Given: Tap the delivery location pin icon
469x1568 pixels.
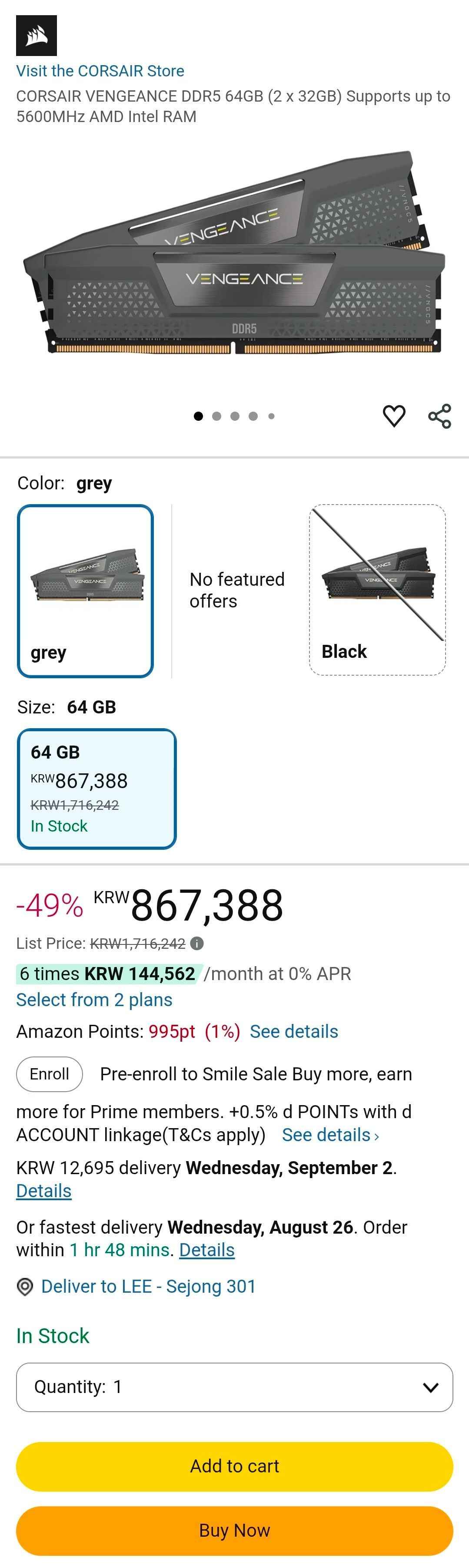Looking at the screenshot, I should click(x=25, y=1287).
